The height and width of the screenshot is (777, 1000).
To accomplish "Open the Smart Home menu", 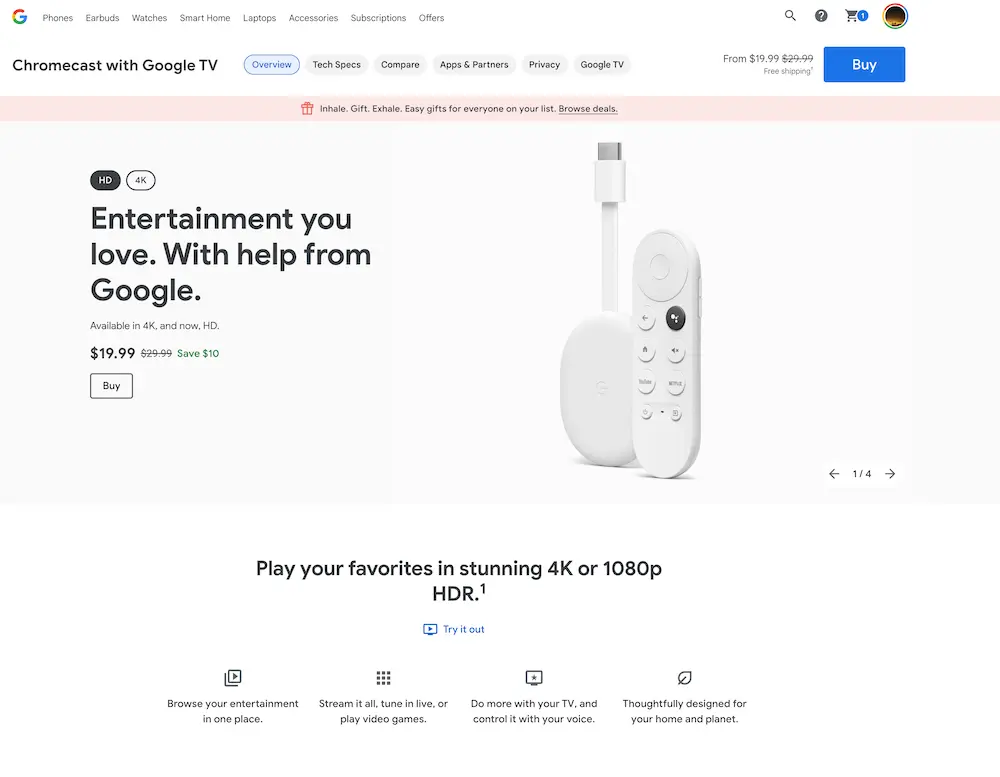I will [205, 18].
